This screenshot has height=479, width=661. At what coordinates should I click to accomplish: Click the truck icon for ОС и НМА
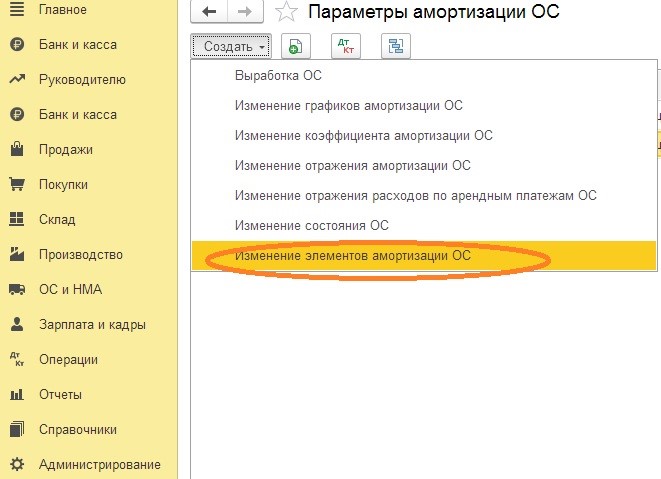click(17, 289)
